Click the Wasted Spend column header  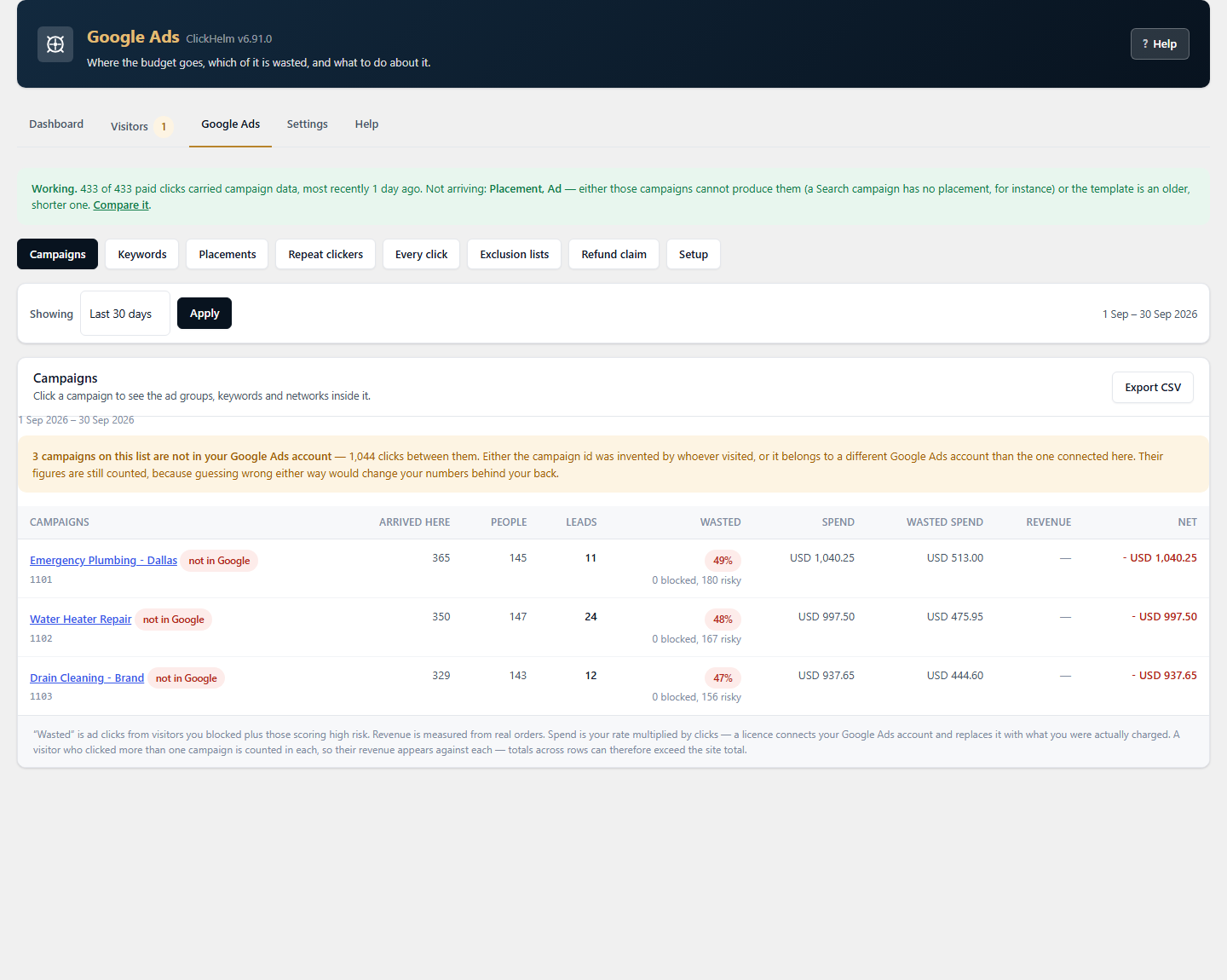[x=944, y=522]
